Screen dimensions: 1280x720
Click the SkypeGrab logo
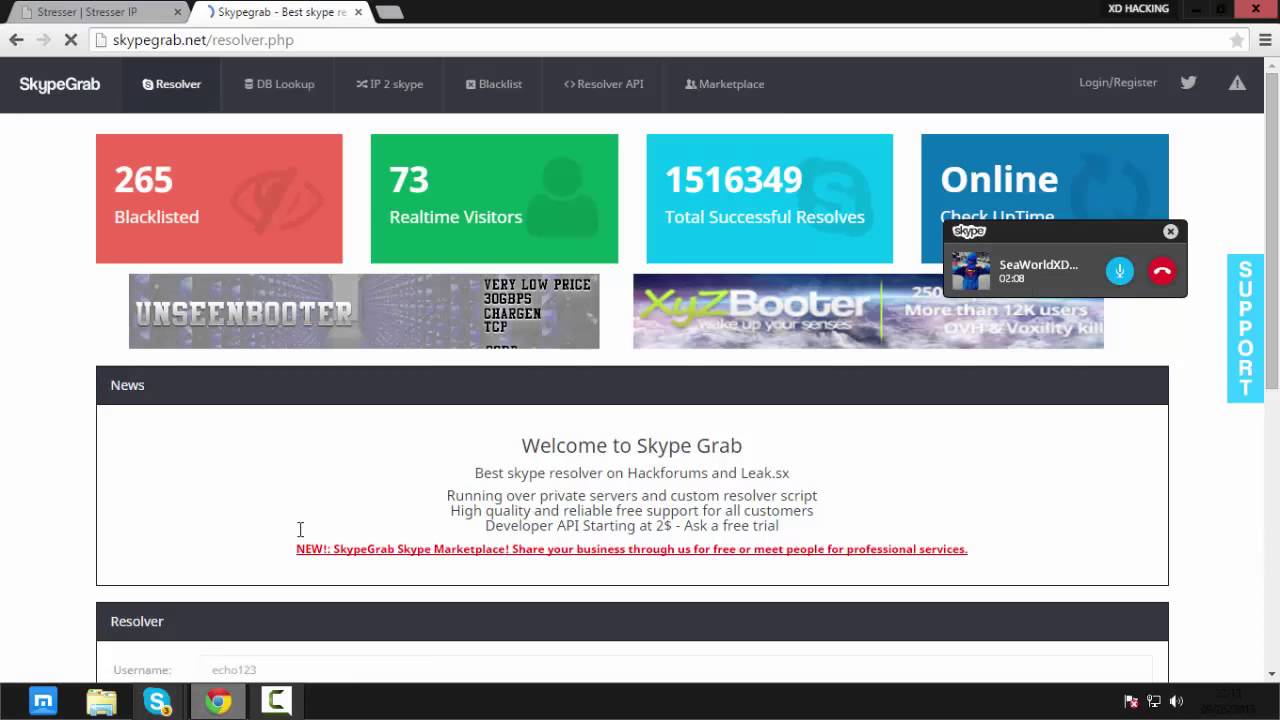coord(60,84)
